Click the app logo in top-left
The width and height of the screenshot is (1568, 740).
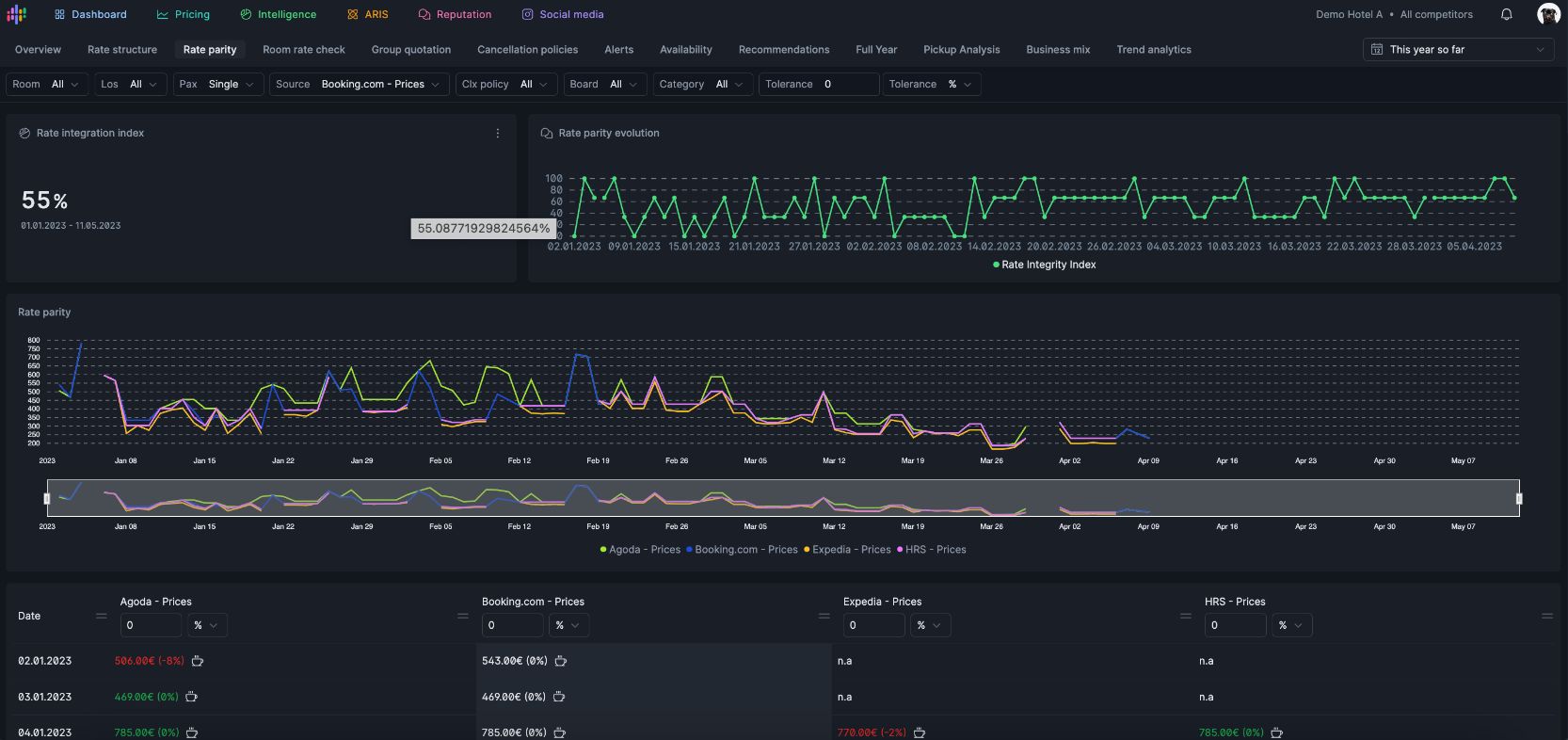point(17,14)
